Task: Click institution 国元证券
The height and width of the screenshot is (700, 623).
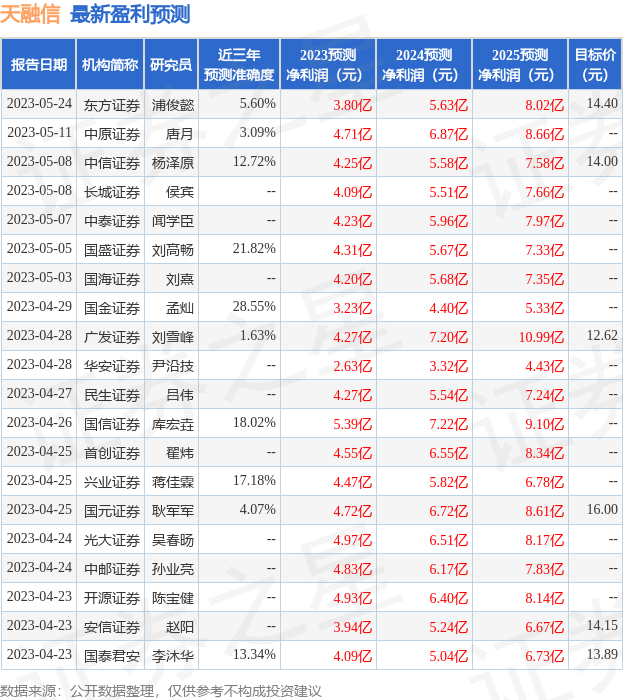Action: tap(112, 512)
